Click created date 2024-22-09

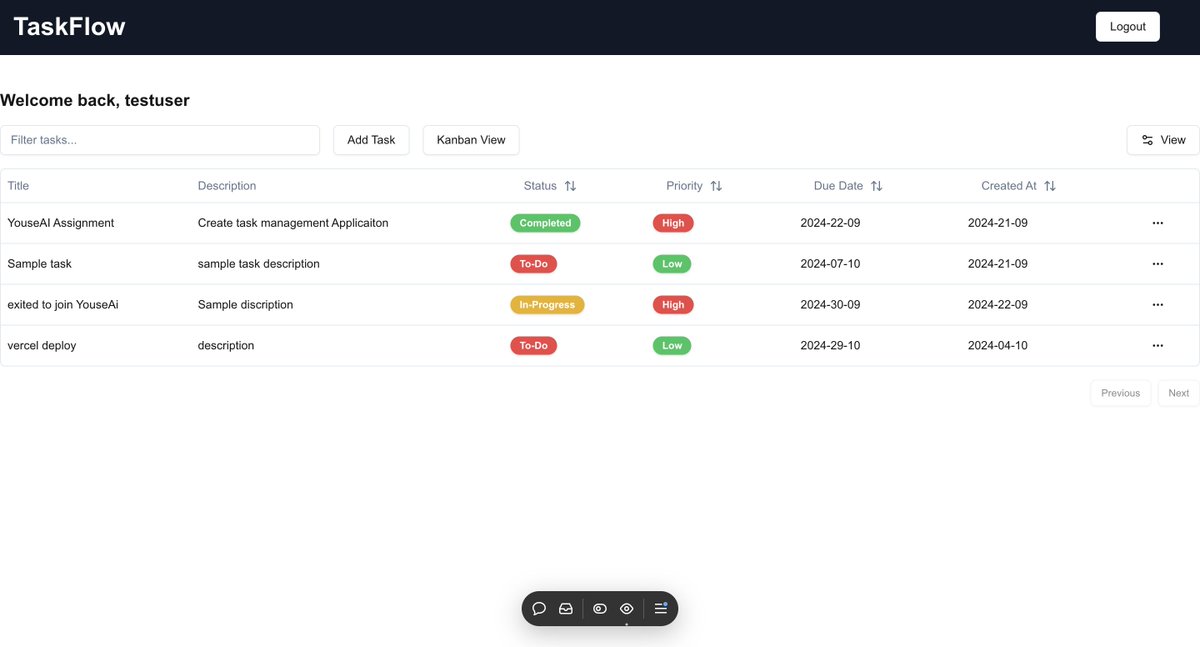pyautogui.click(x=998, y=305)
